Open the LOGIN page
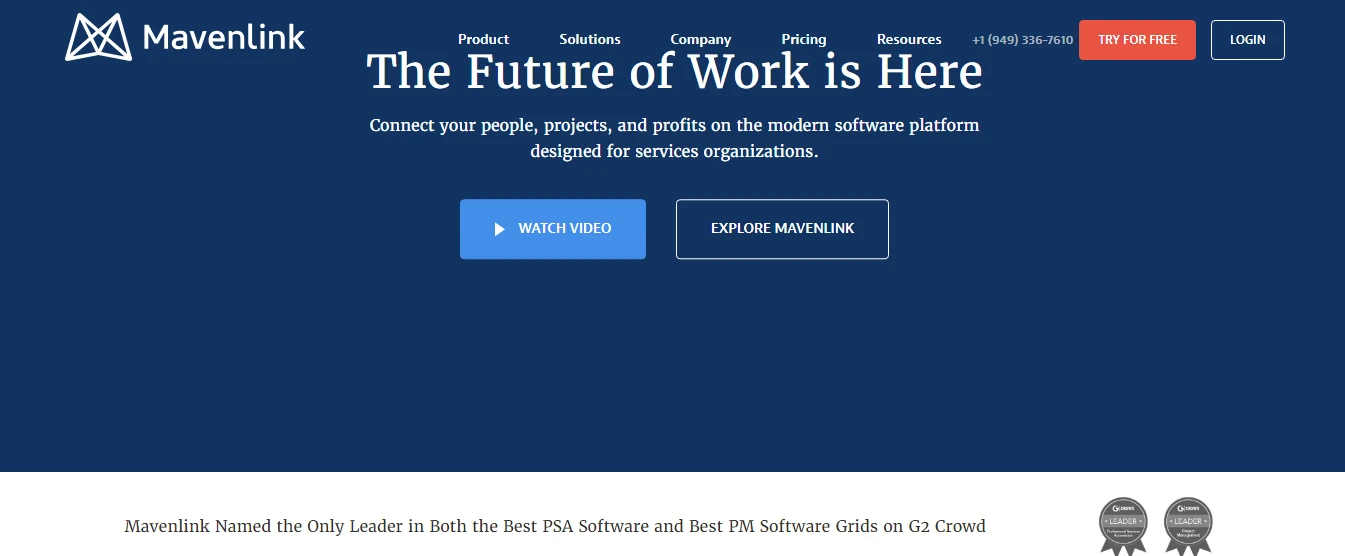The image size is (1345, 556). 1247,40
